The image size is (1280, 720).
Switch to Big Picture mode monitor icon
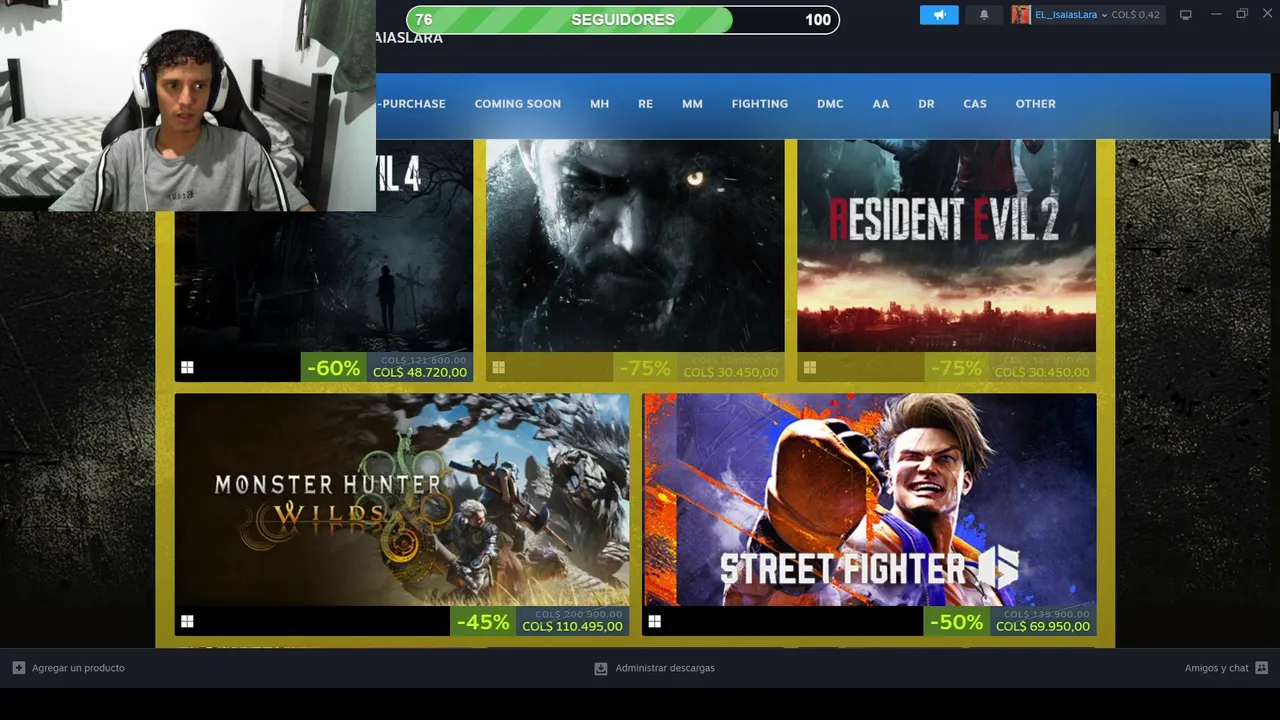(x=1186, y=15)
